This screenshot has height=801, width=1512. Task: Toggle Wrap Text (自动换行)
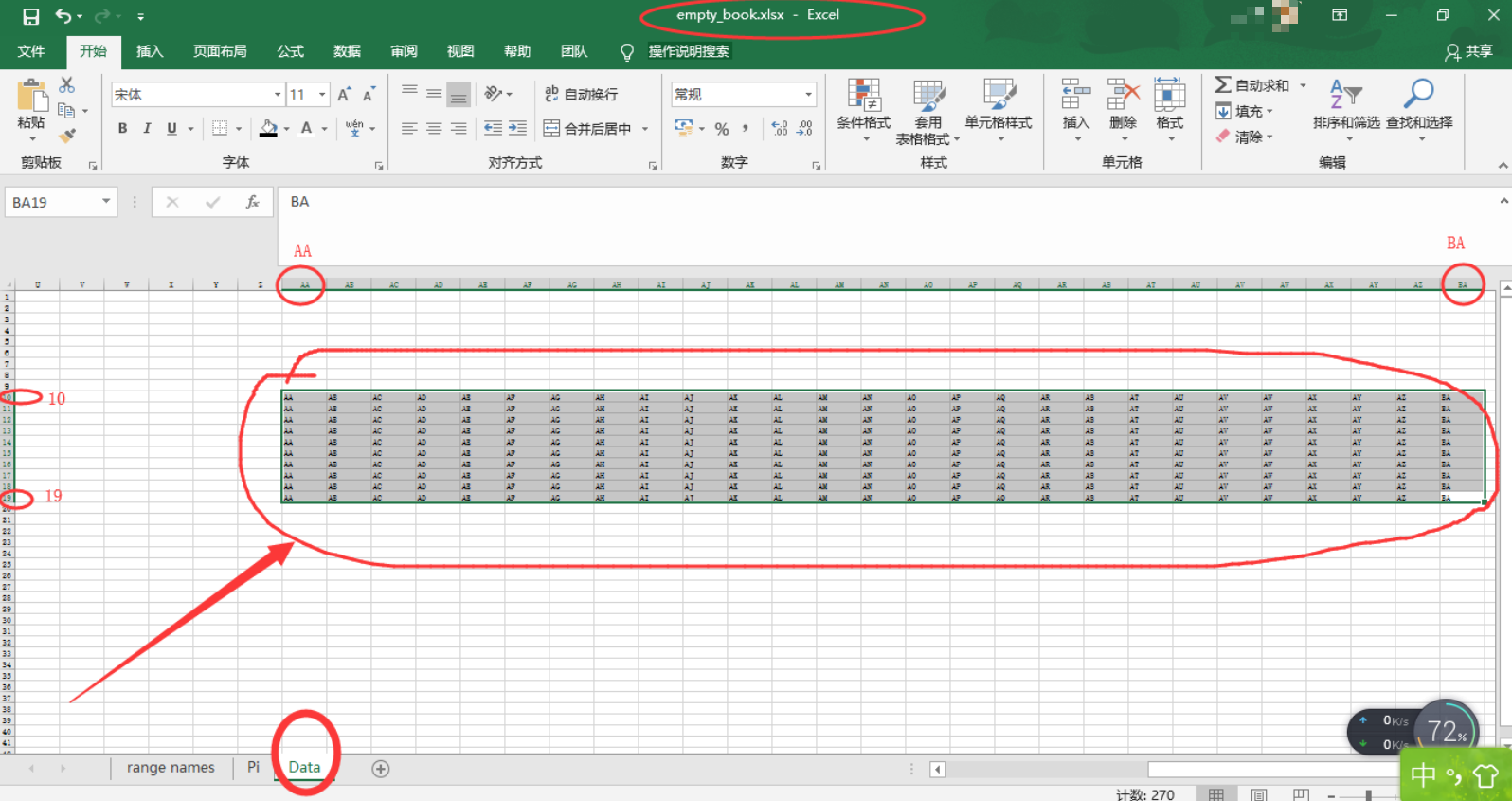582,94
